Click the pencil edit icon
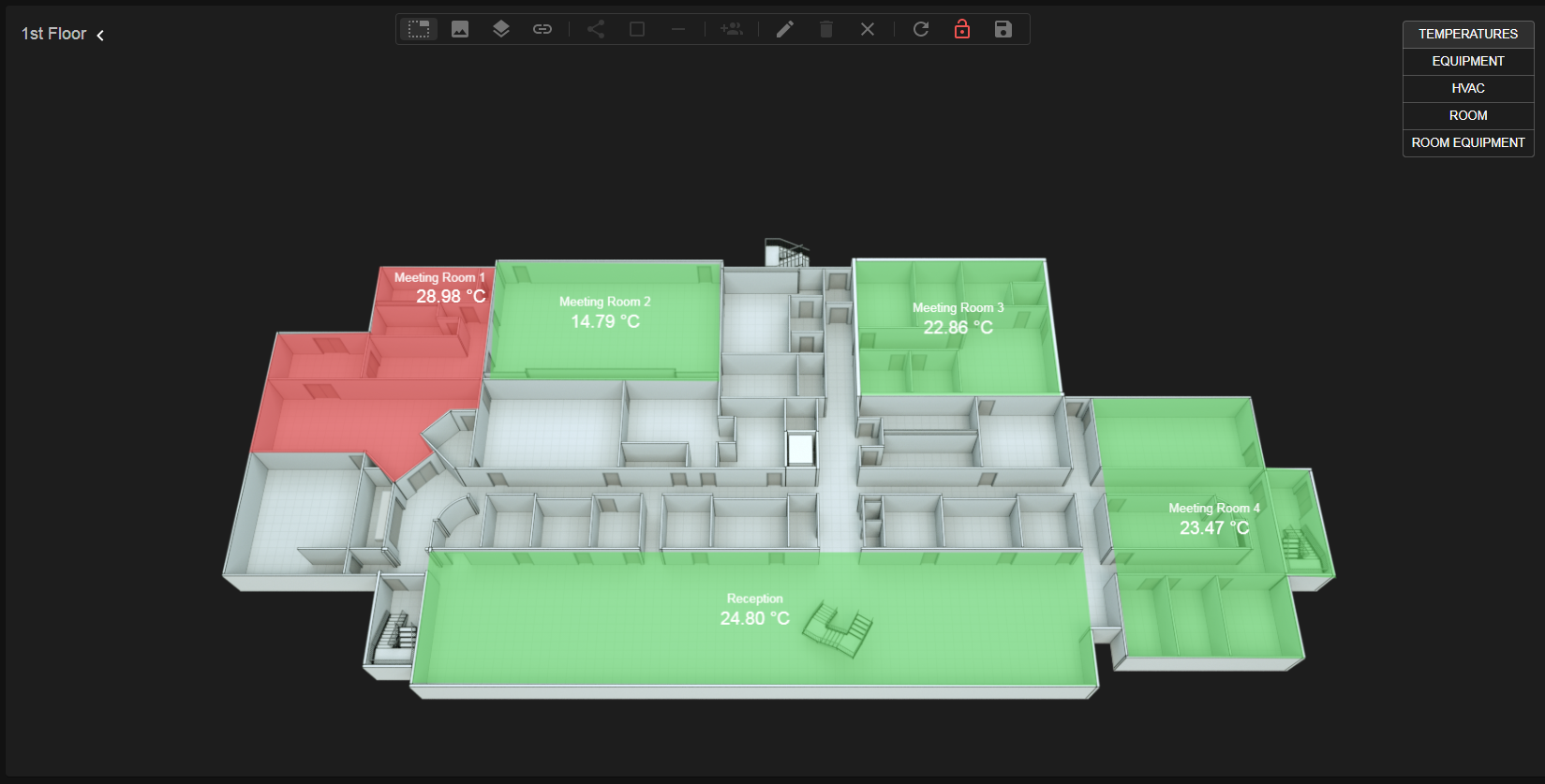The width and height of the screenshot is (1545, 784). pos(785,29)
